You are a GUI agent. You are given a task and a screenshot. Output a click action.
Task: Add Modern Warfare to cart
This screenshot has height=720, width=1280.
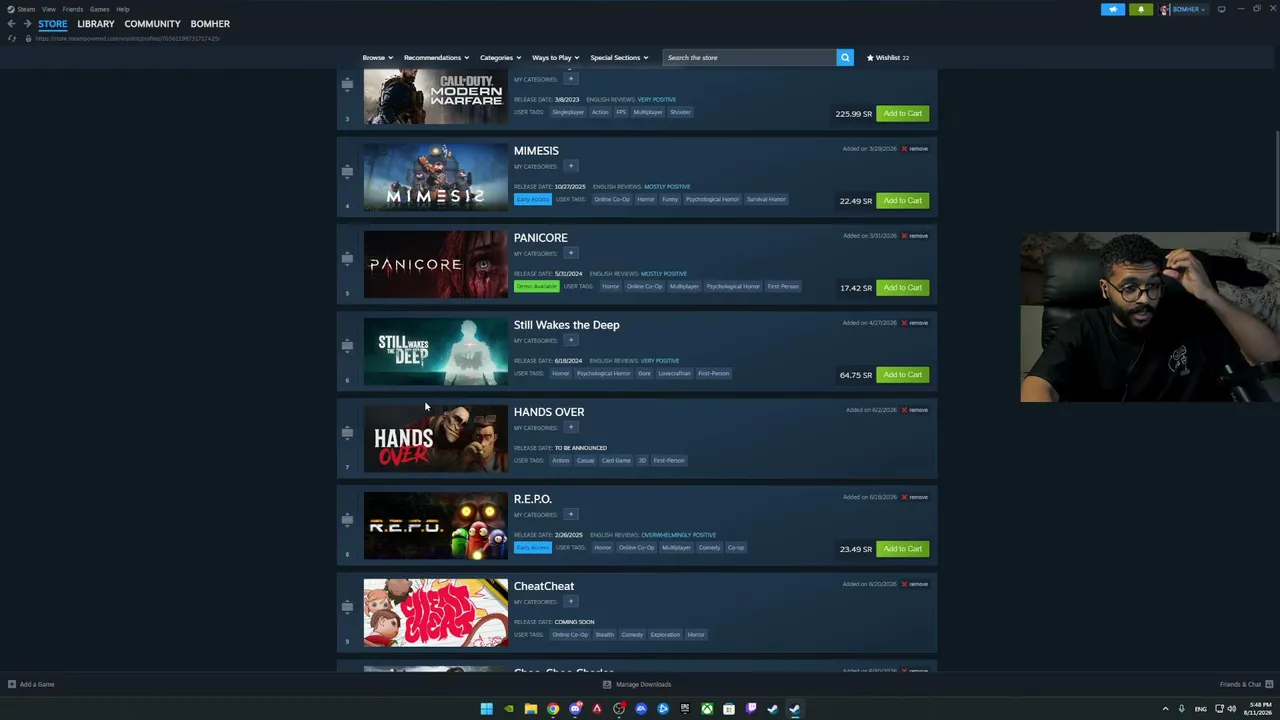coord(902,113)
